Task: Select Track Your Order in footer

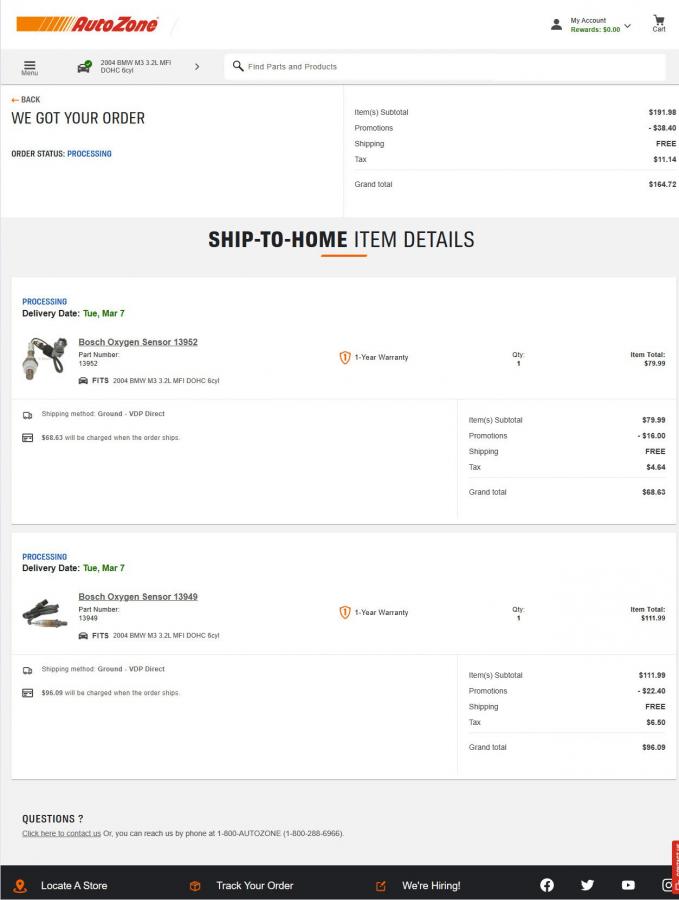Action: pyautogui.click(x=254, y=886)
